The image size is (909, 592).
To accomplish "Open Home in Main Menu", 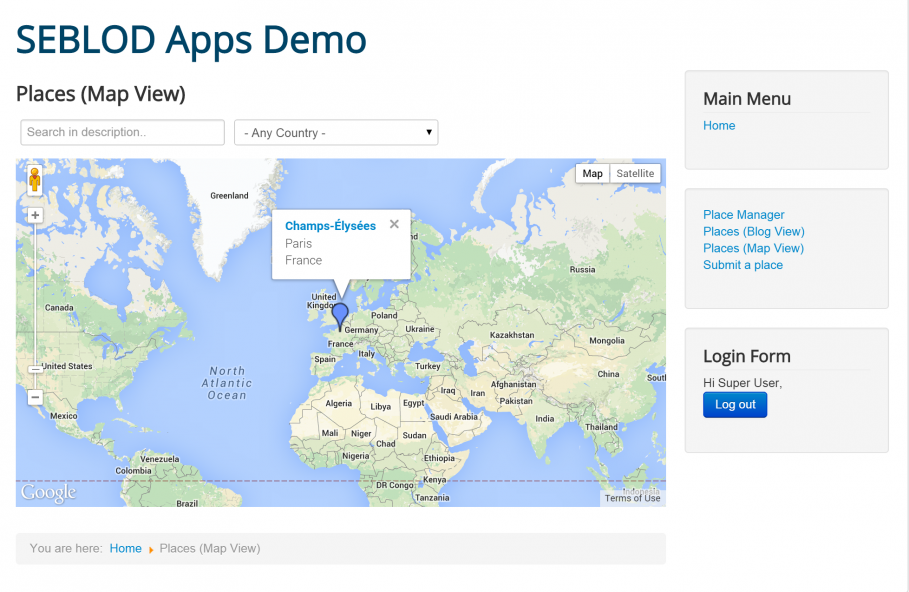I will coord(719,126).
